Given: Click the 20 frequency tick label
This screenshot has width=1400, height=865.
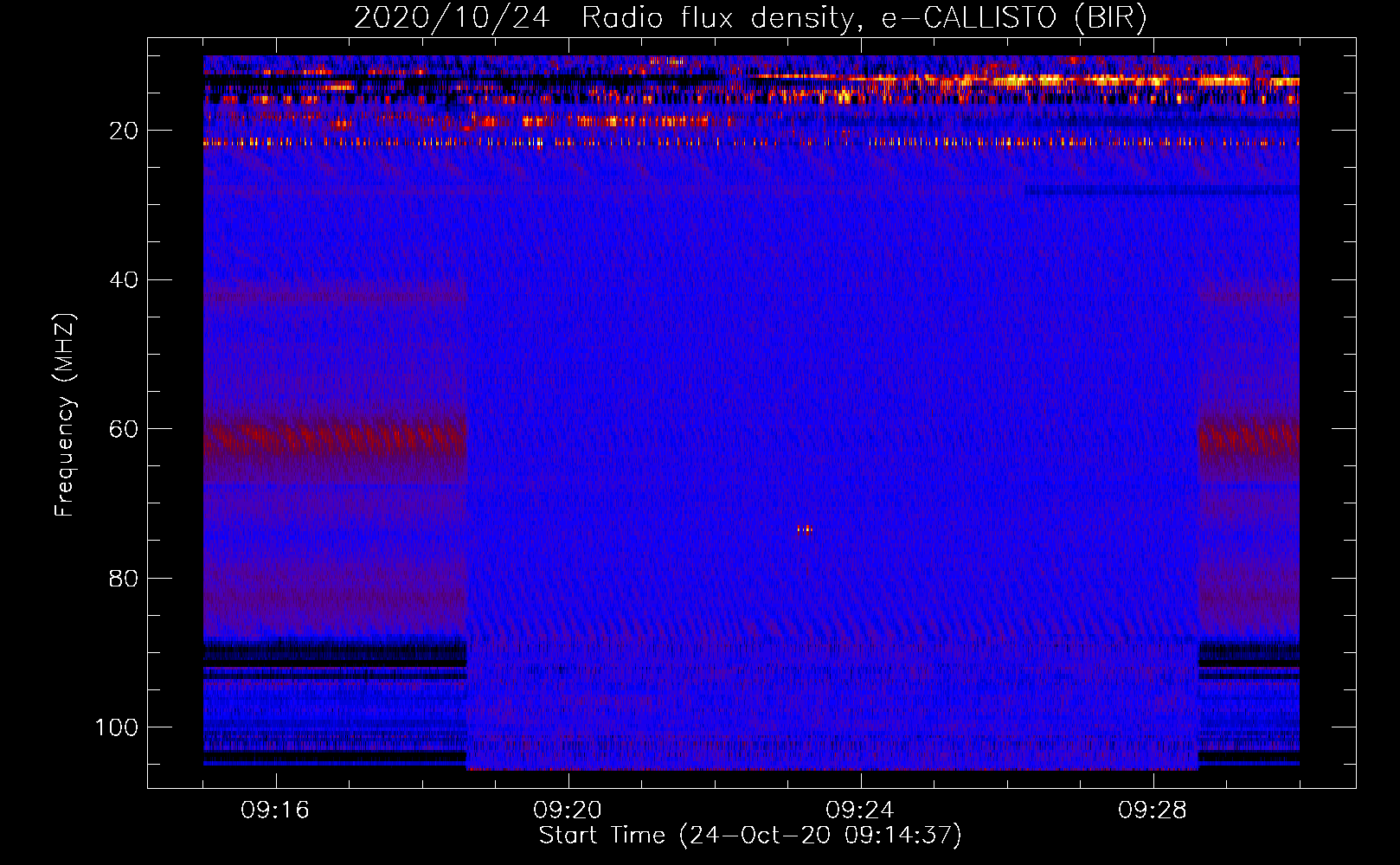Looking at the screenshot, I should pos(124,131).
